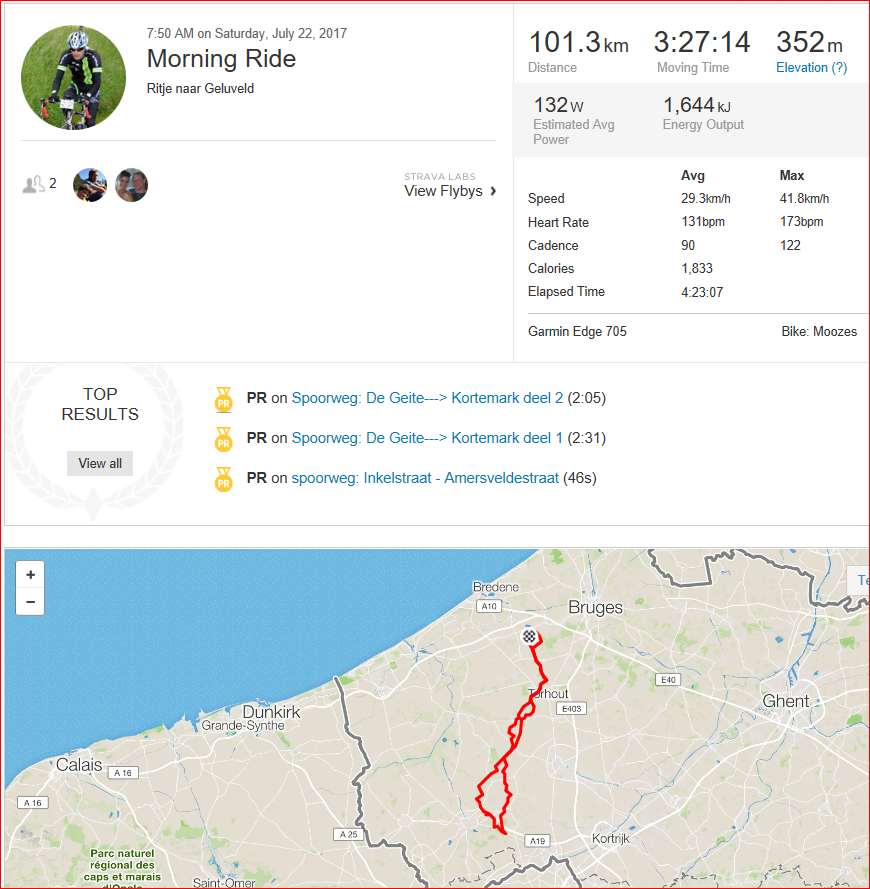Click the PR medal icon for deel 2
Image resolution: width=870 pixels, height=889 pixels.
pos(223,399)
